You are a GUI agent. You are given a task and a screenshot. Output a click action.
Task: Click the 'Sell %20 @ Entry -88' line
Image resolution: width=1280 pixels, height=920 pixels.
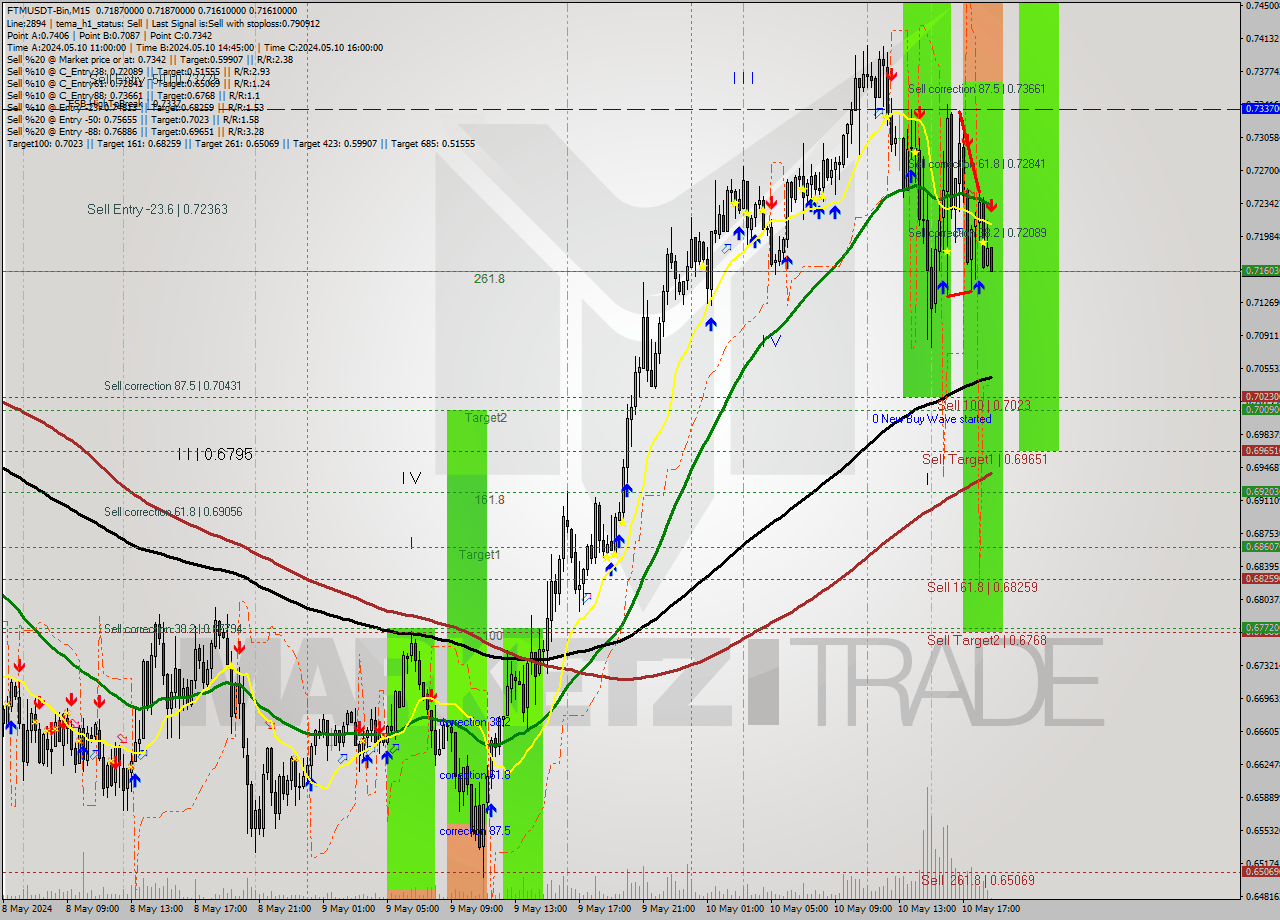[x=135, y=131]
